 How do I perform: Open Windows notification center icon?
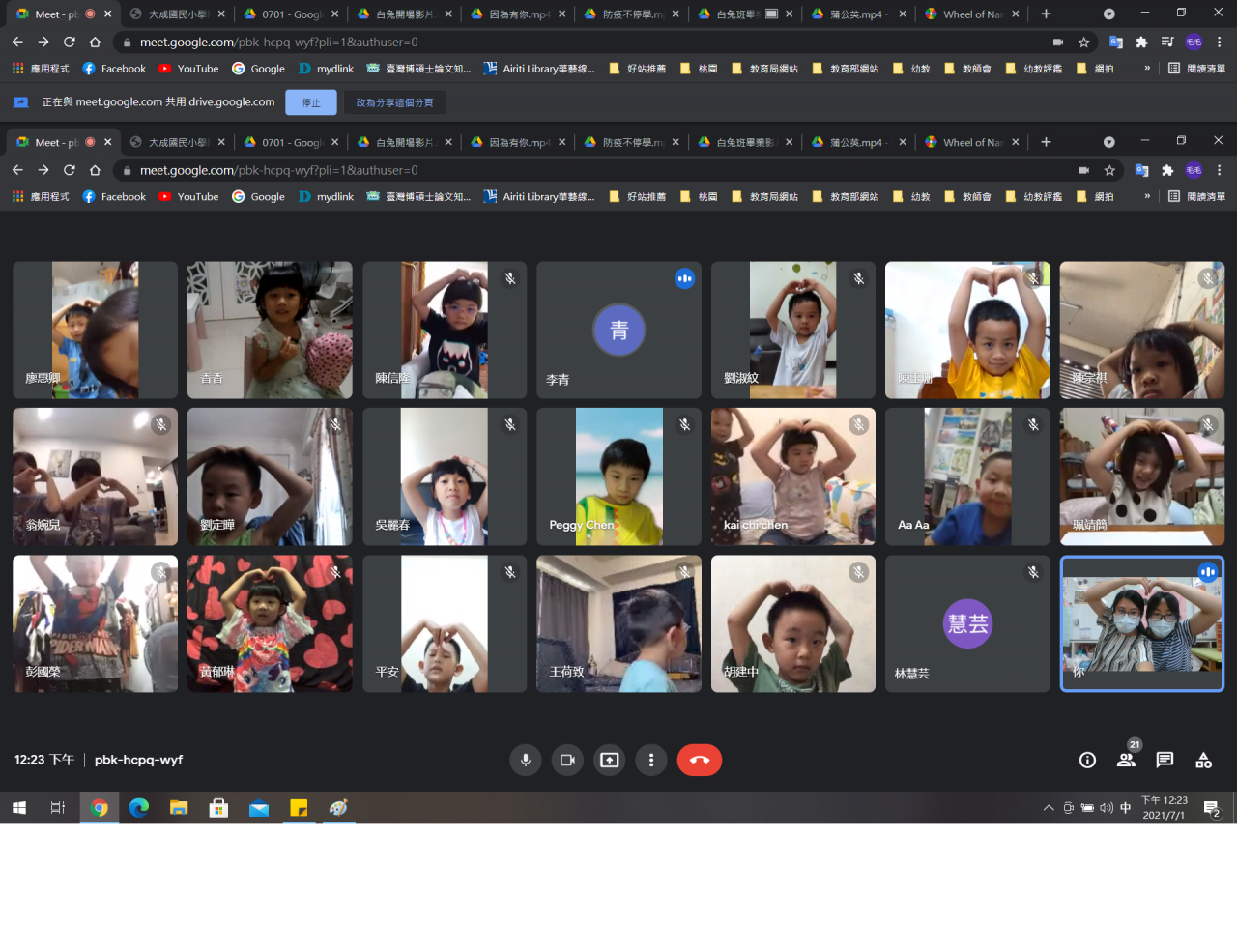(1212, 808)
